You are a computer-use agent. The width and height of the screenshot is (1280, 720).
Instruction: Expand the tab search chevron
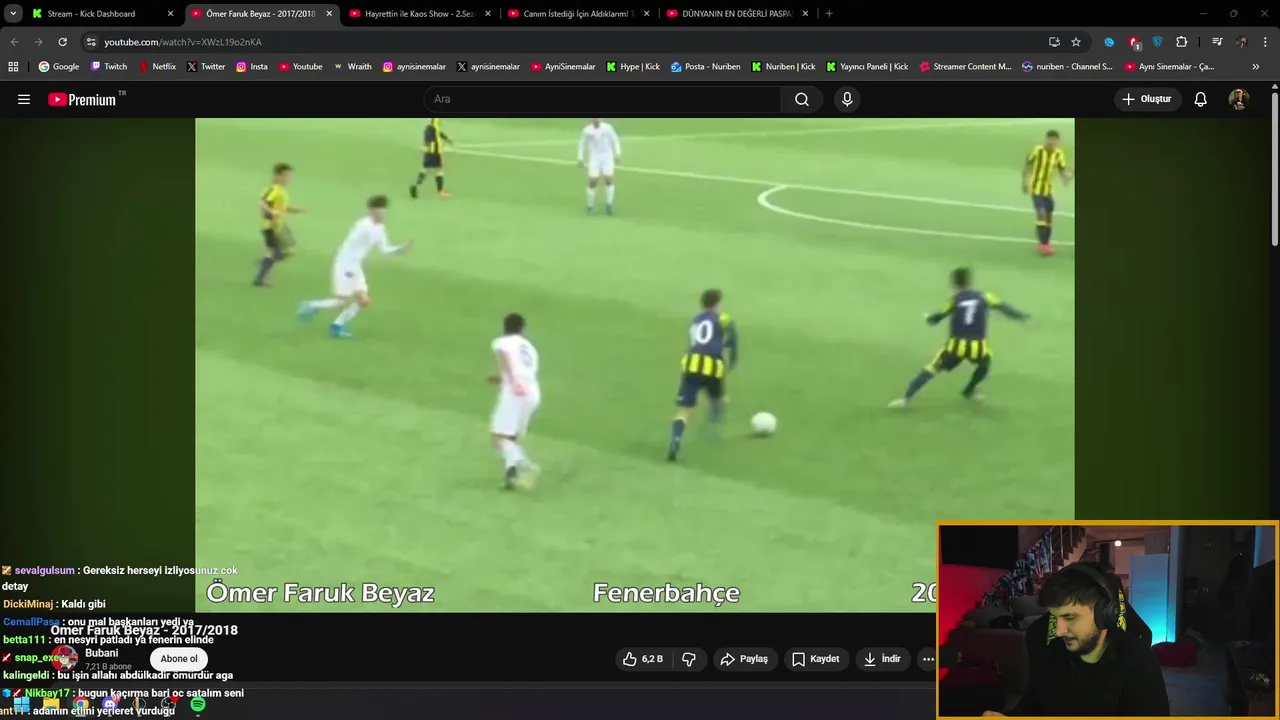[x=13, y=14]
